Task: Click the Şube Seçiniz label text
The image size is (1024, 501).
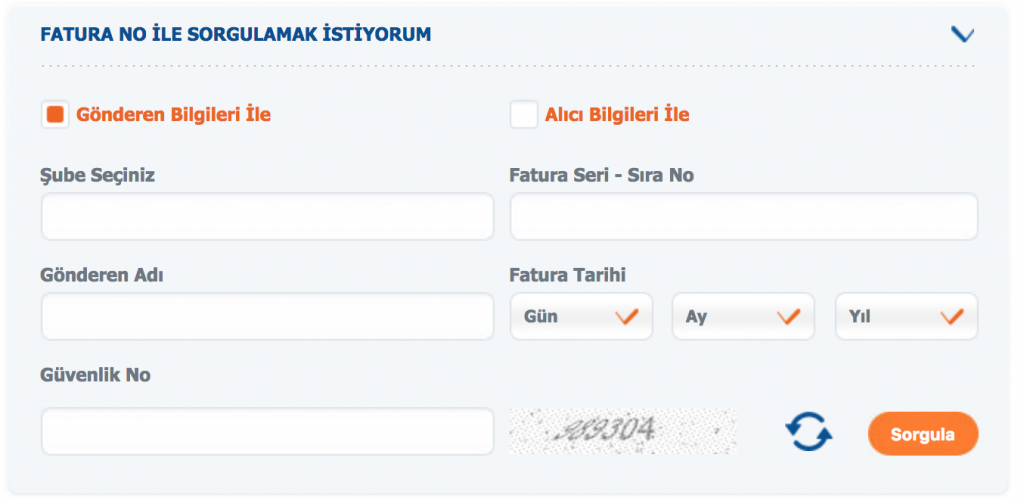Action: click(98, 175)
